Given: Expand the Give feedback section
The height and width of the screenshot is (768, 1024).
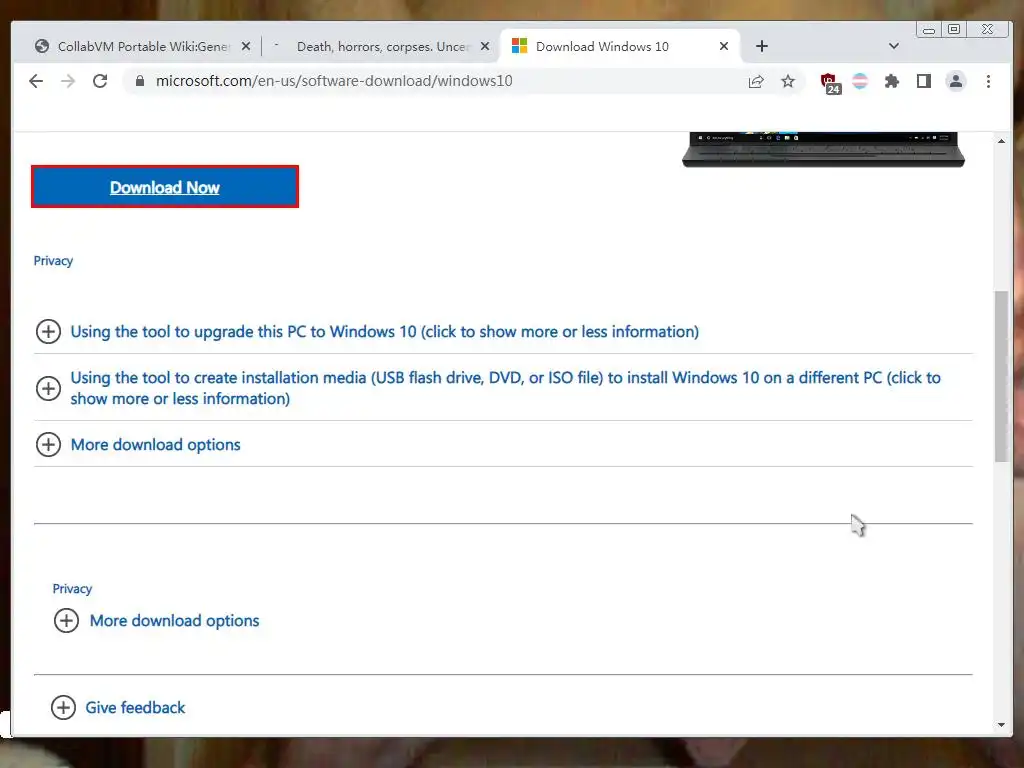Looking at the screenshot, I should coord(135,707).
